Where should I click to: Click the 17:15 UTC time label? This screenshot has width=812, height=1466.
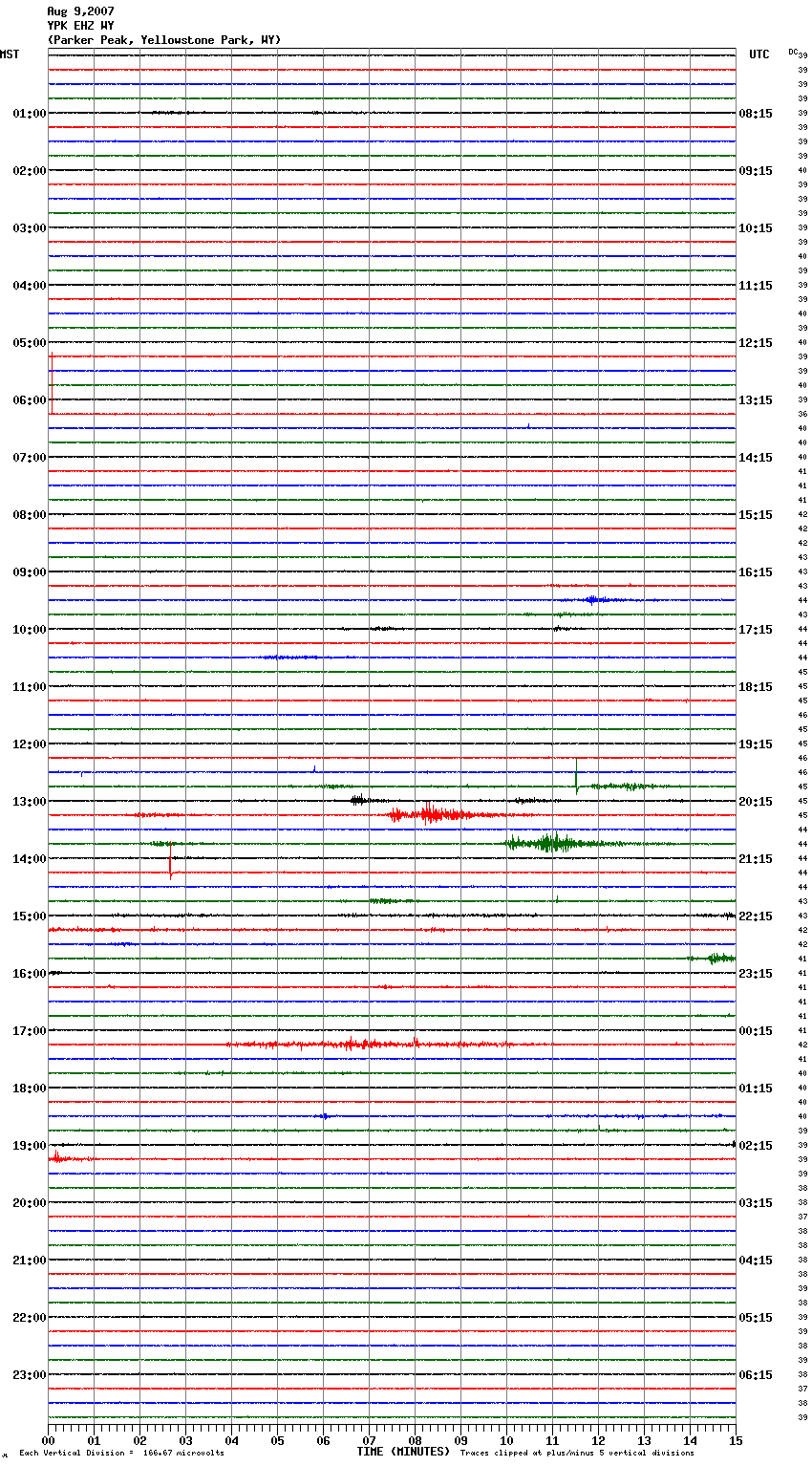756,630
